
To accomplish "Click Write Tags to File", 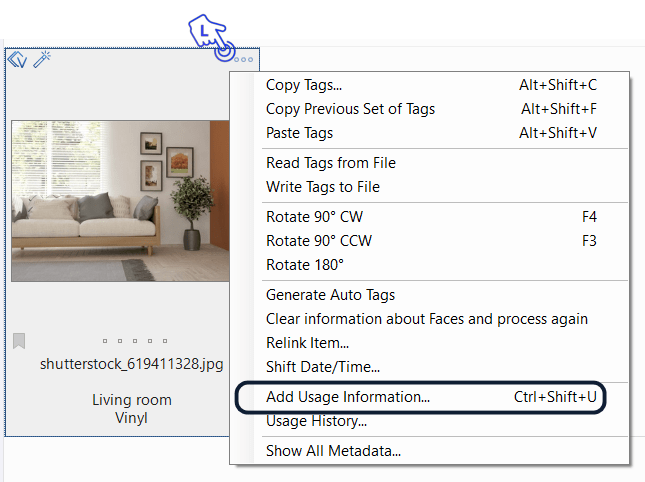I will pyautogui.click(x=322, y=187).
